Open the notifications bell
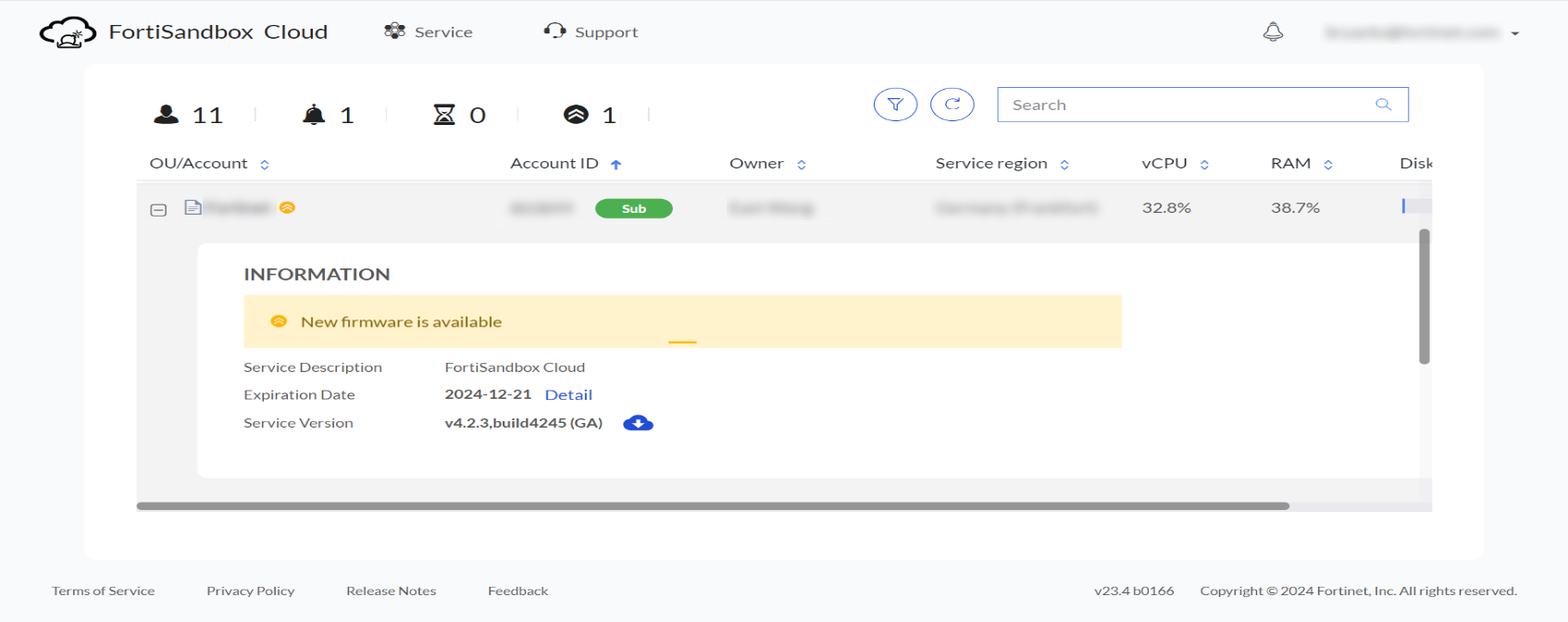This screenshot has width=1568, height=622. 1274,32
